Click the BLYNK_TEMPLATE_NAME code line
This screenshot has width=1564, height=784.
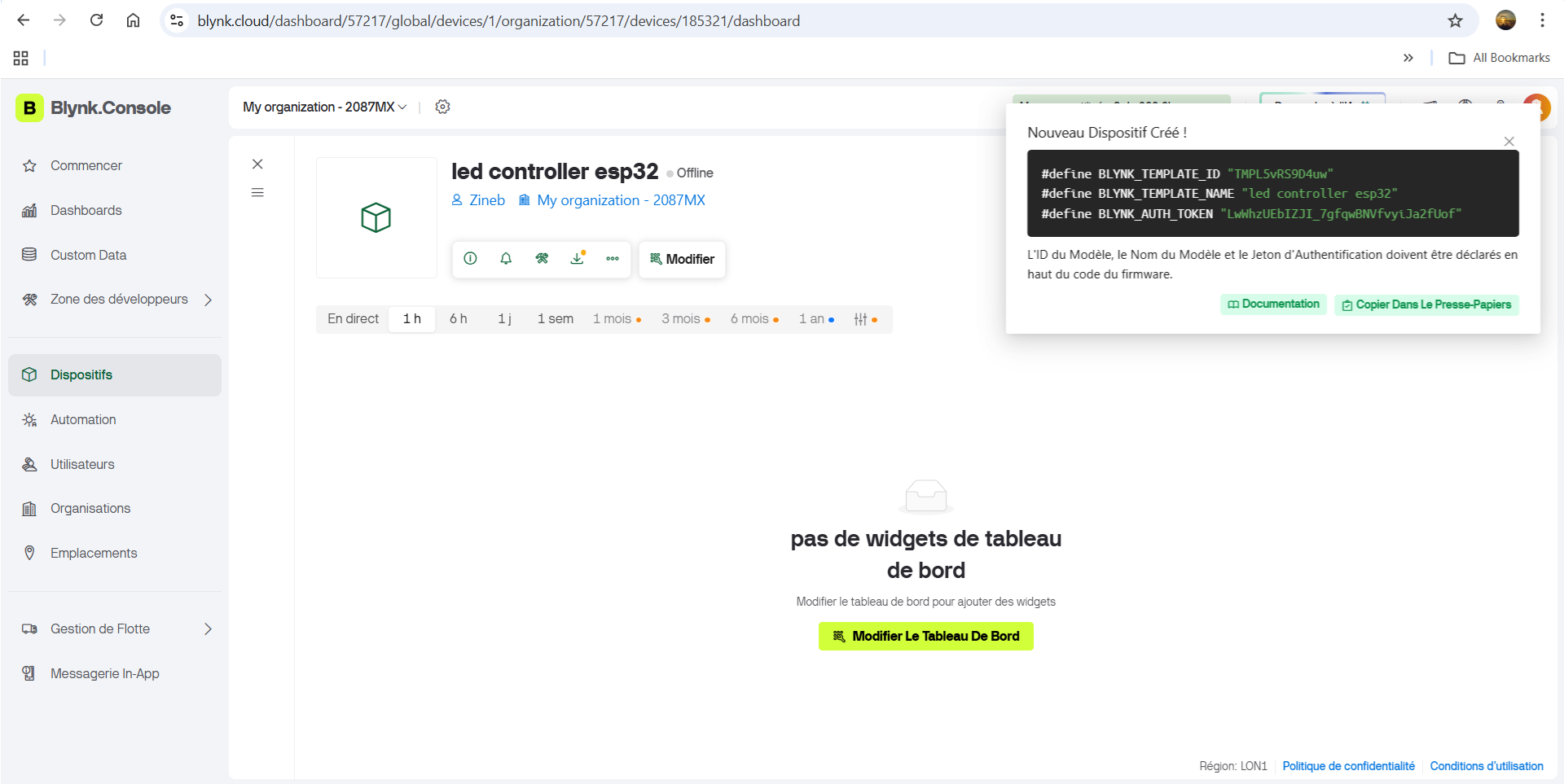[x=1219, y=194]
